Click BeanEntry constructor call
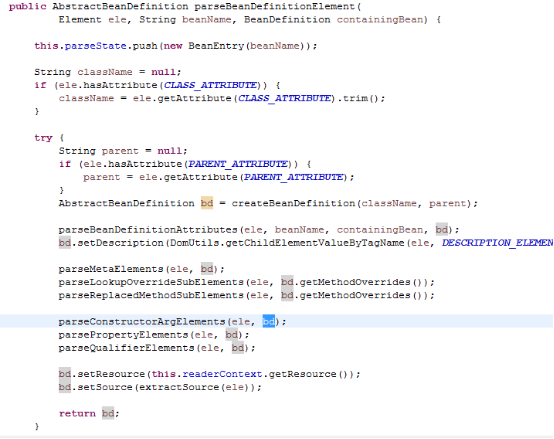Image resolution: width=554 pixels, height=439 pixels. (x=216, y=46)
